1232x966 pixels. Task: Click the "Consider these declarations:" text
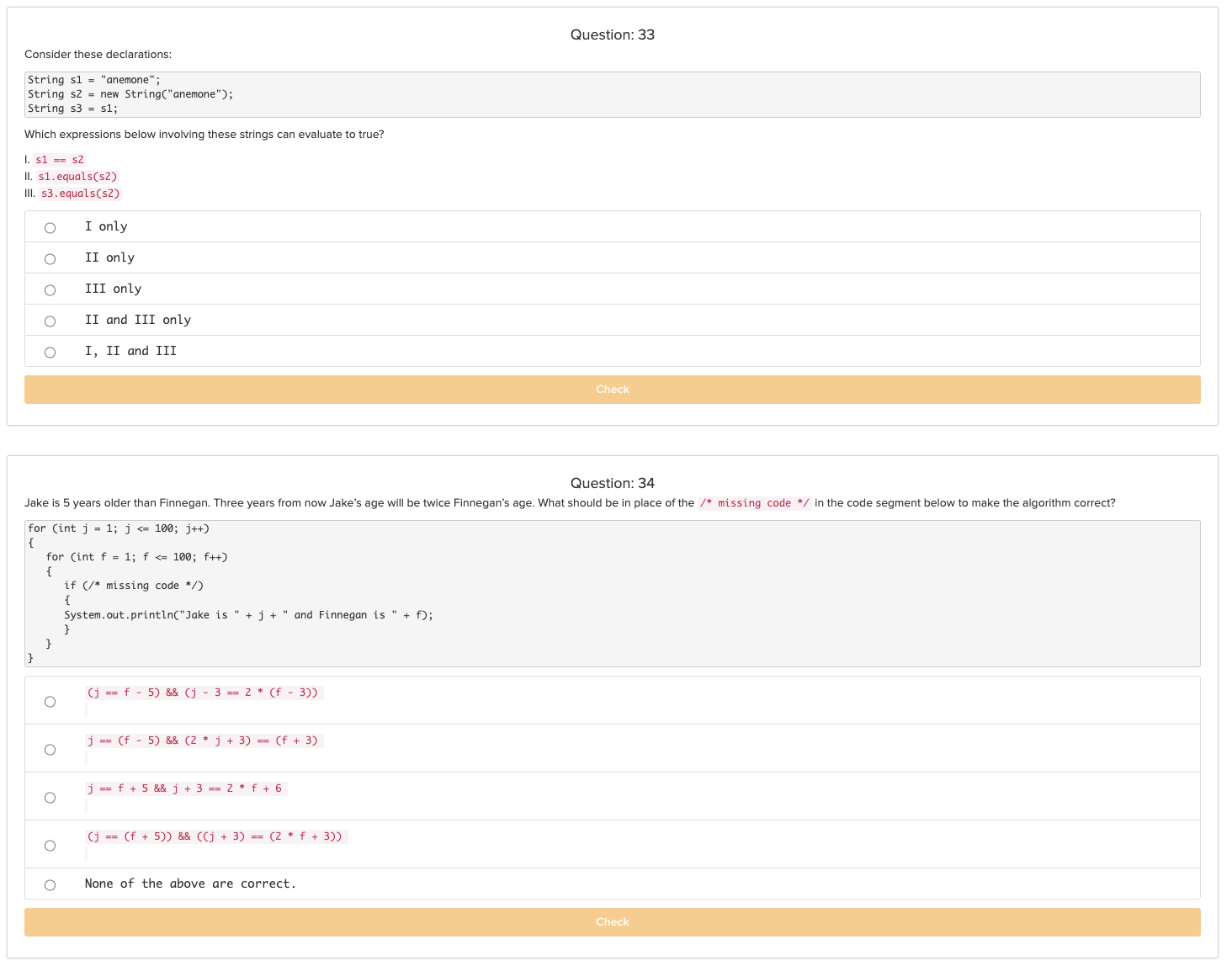[98, 55]
